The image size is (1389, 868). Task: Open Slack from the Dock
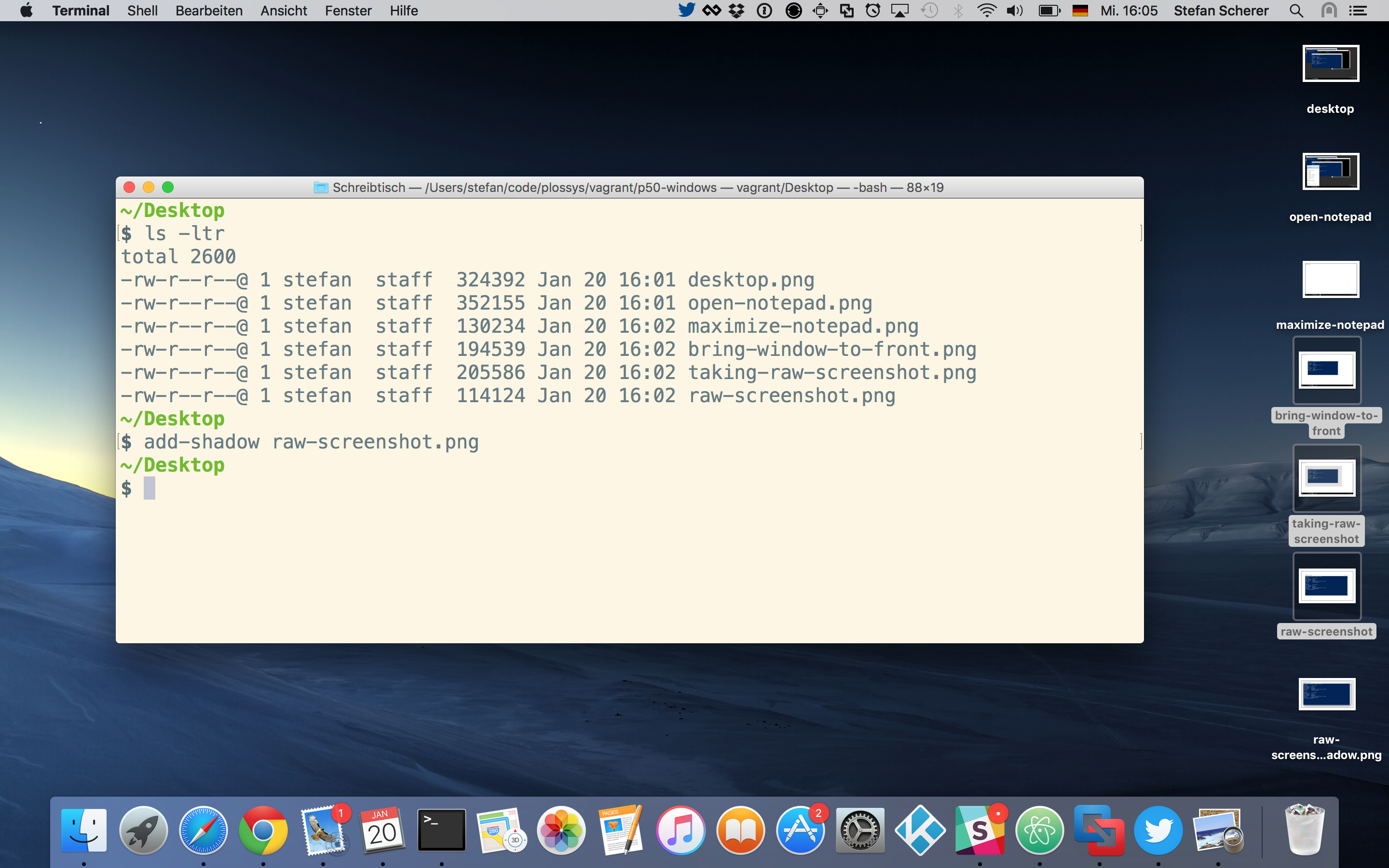click(980, 830)
